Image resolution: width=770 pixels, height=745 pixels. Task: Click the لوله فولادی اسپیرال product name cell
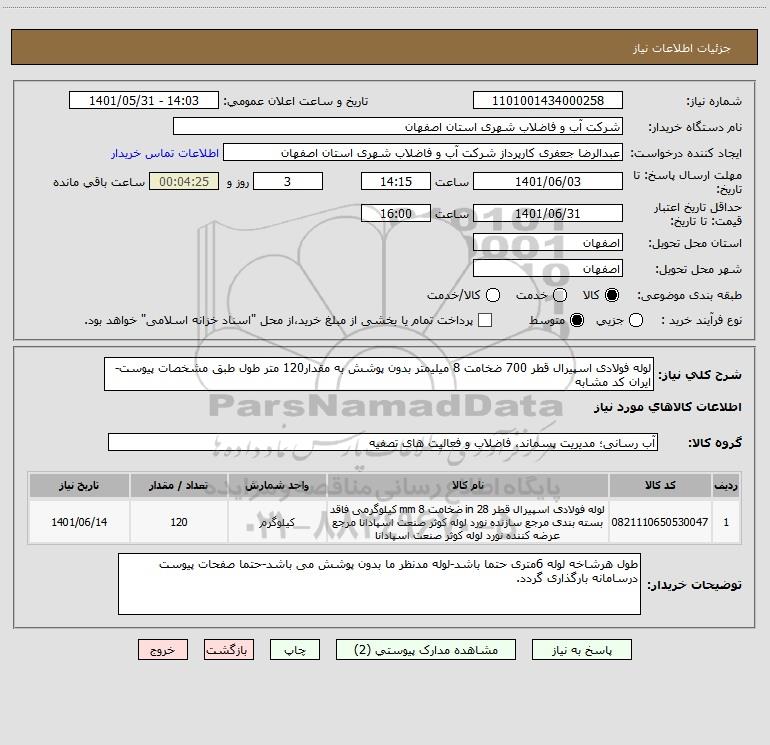[x=468, y=522]
